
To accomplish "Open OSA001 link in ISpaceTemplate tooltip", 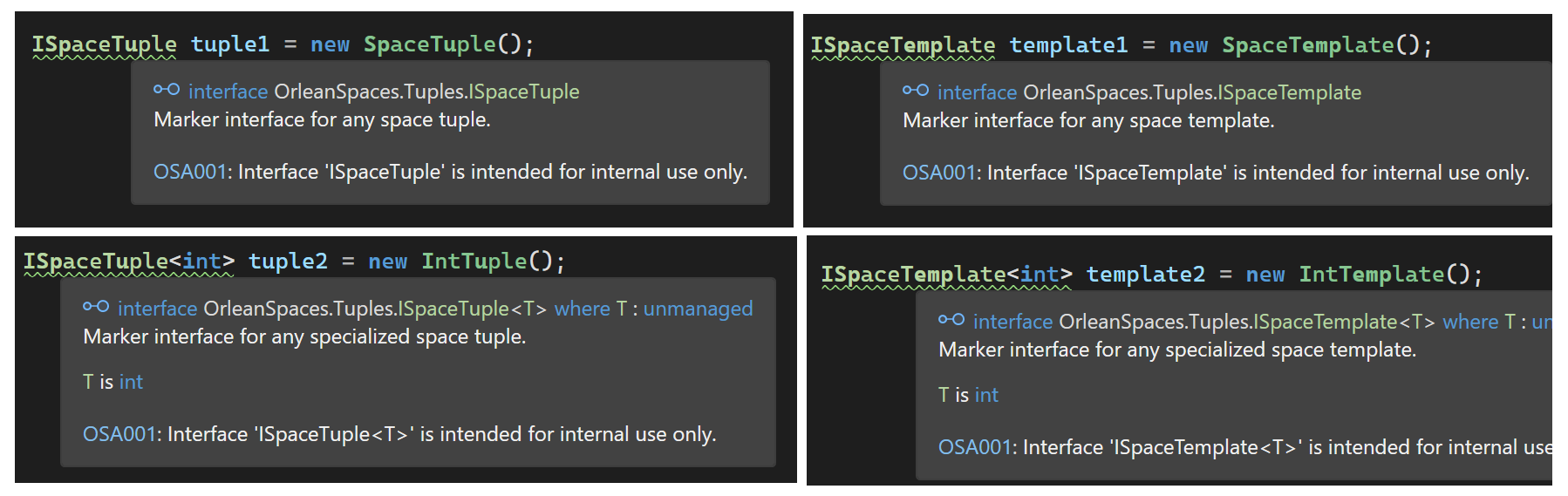I will (x=938, y=173).
